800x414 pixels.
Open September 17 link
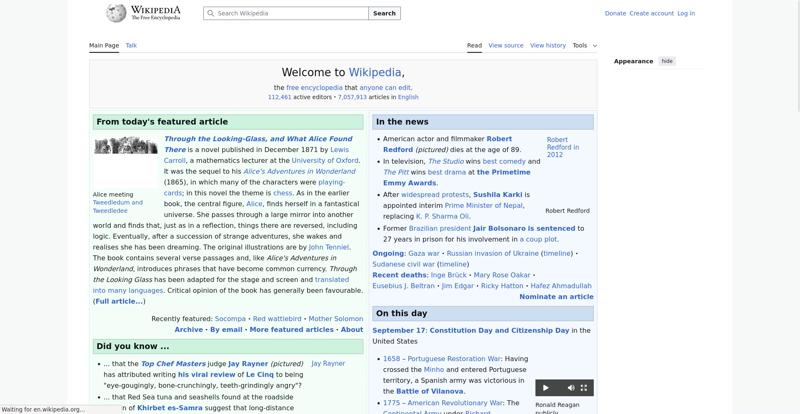399,330
